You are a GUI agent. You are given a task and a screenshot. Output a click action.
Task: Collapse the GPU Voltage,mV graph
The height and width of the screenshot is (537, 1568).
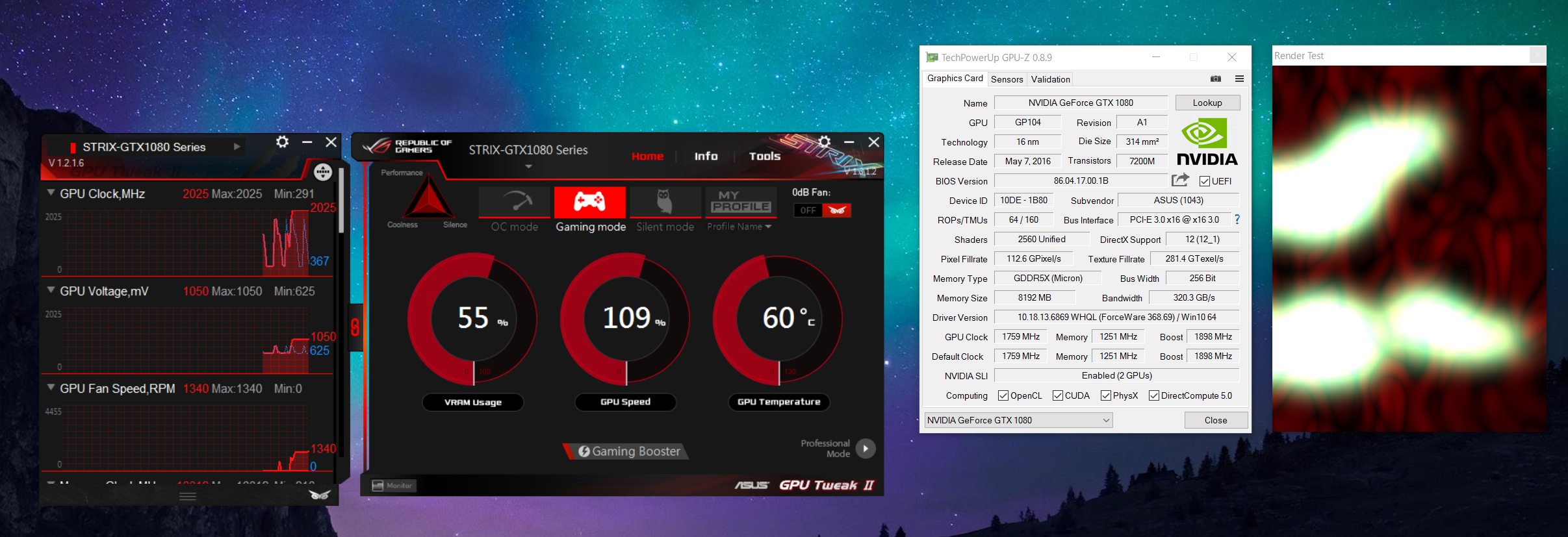[51, 290]
